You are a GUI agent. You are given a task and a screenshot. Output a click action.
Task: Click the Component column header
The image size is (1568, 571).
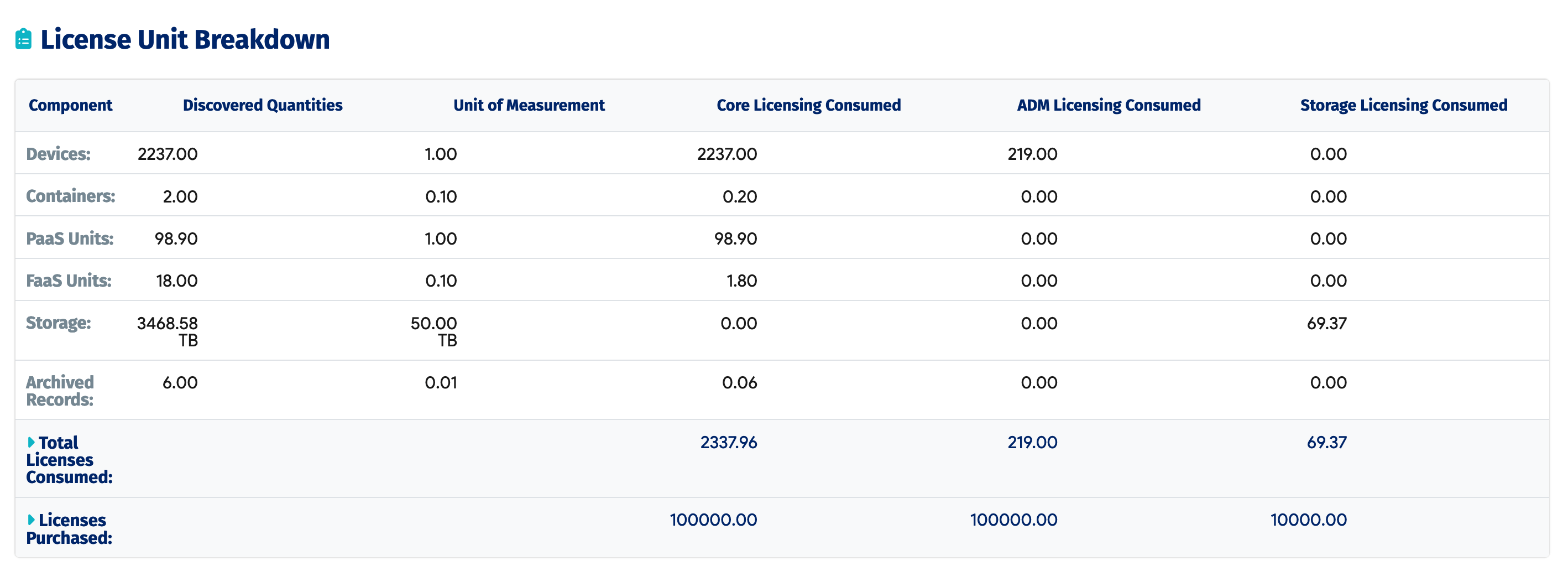pyautogui.click(x=70, y=106)
